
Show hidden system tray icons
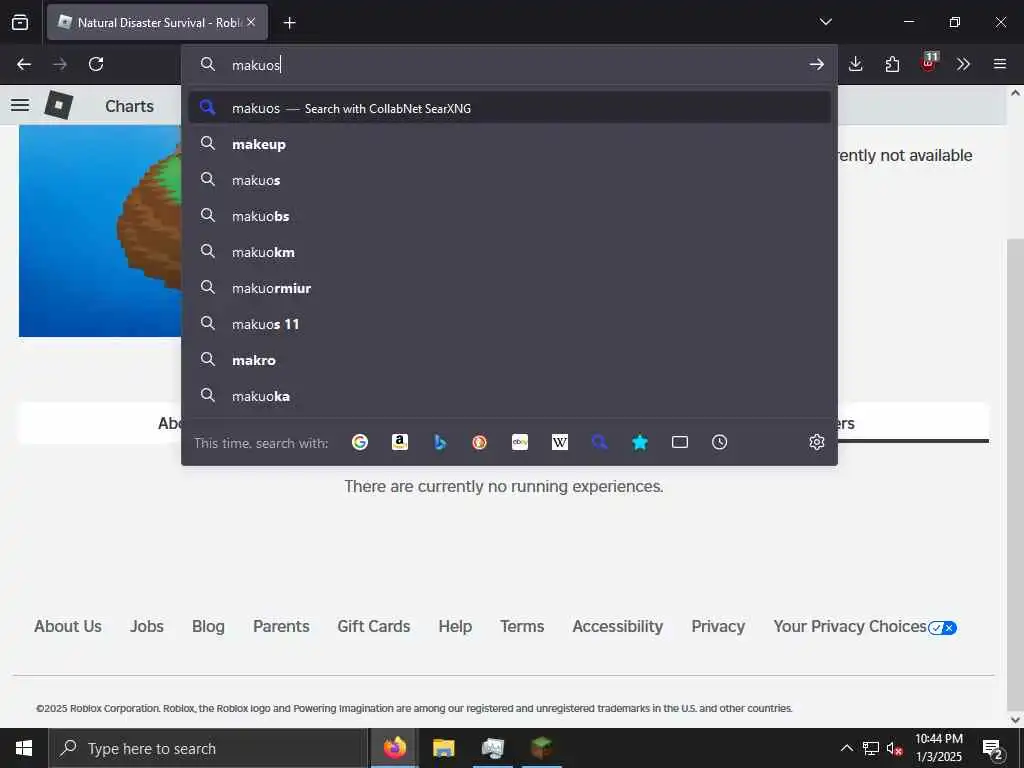(x=846, y=748)
